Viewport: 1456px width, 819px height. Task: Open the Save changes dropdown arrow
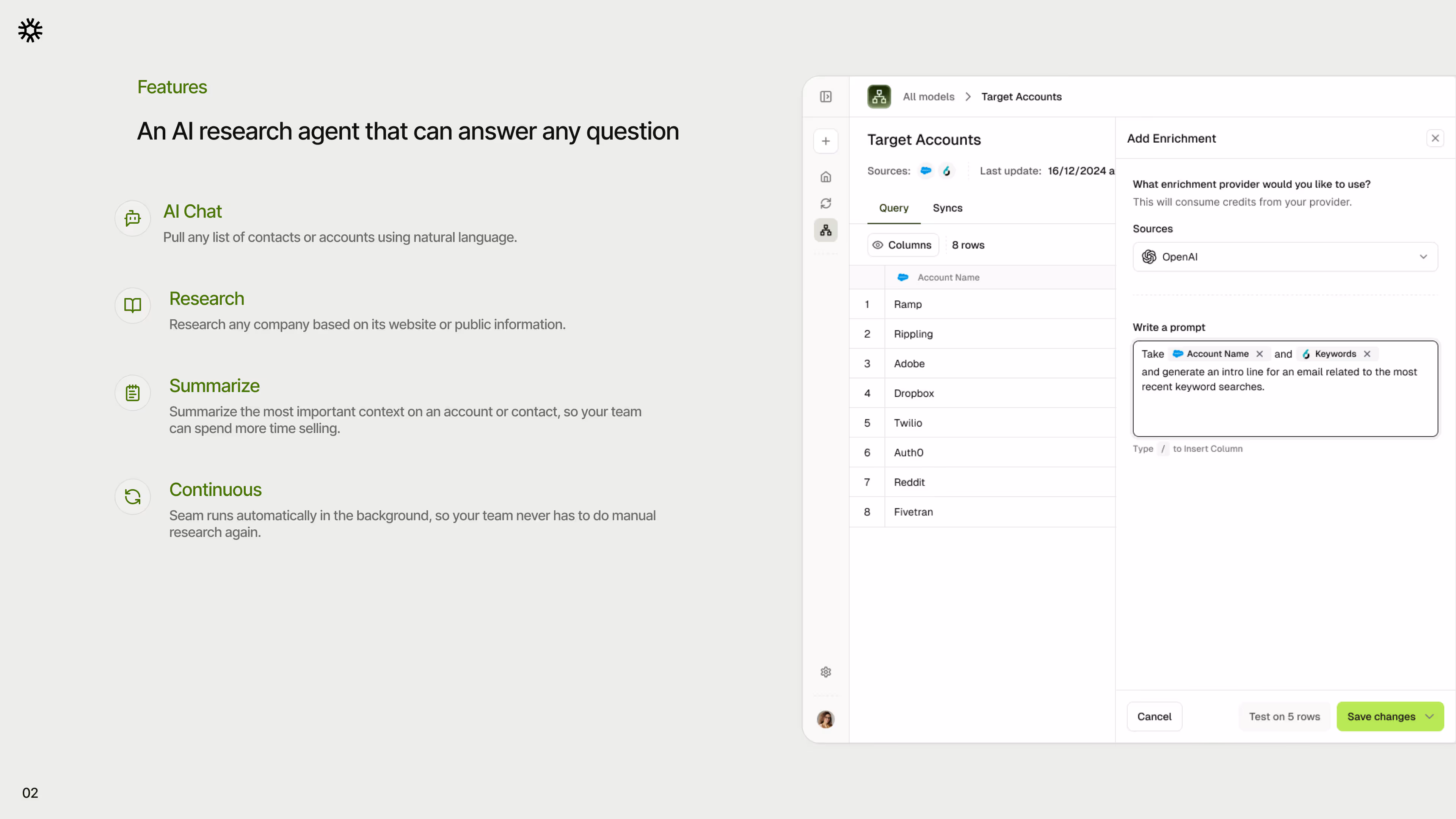(1429, 717)
